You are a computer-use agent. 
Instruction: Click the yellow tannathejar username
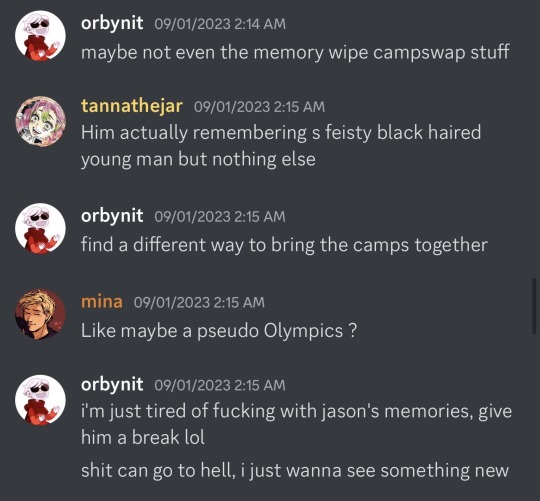click(x=132, y=106)
